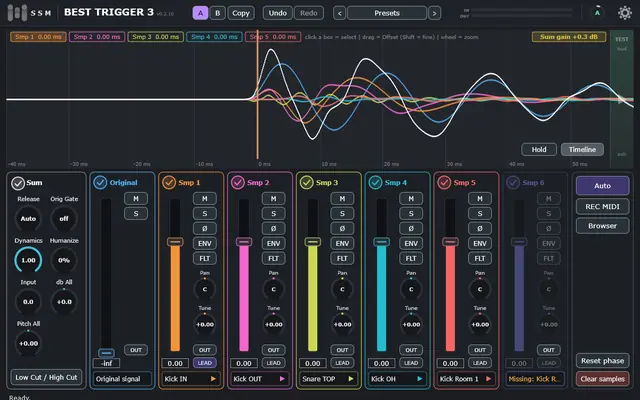Click the Release Auto knob

(28, 218)
